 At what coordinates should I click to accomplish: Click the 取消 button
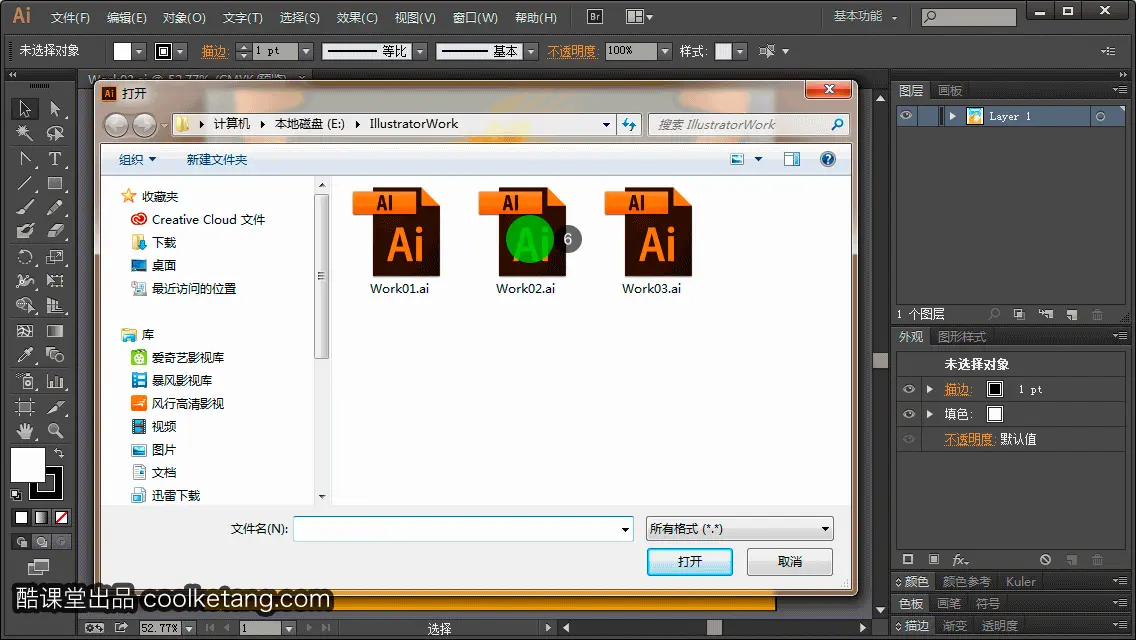pos(790,562)
